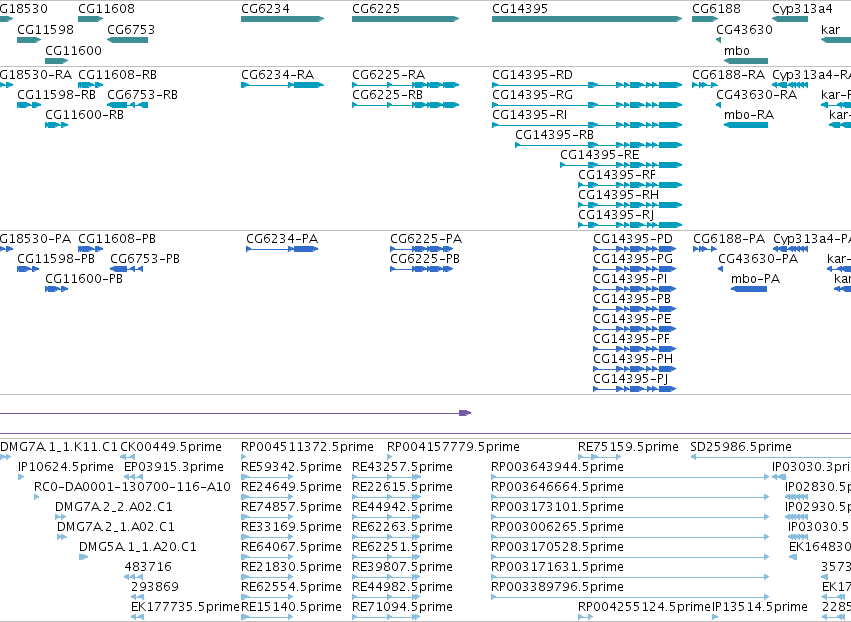Click protein CG6225-PA
Image resolution: width=851 pixels, height=622 pixels.
426,239
